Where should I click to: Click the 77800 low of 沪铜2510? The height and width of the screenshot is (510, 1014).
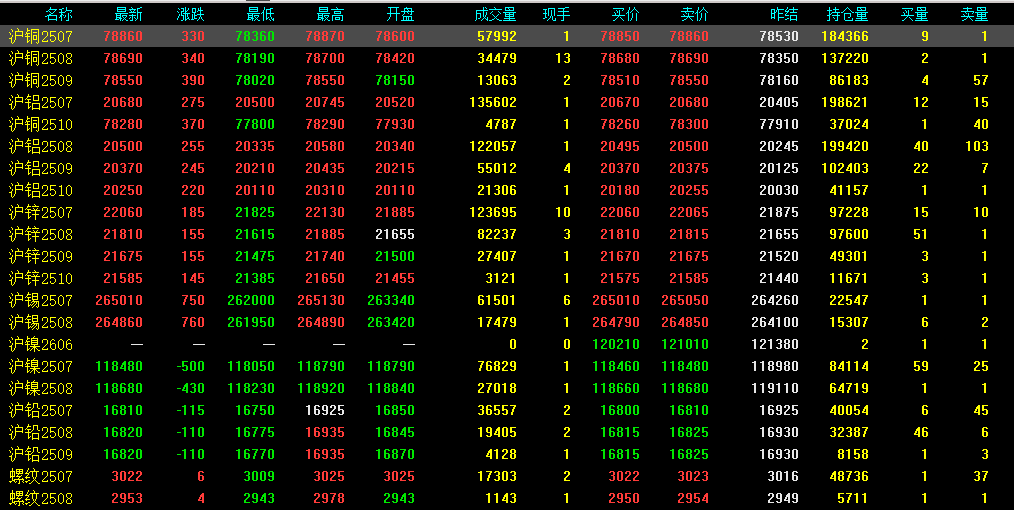(255, 125)
